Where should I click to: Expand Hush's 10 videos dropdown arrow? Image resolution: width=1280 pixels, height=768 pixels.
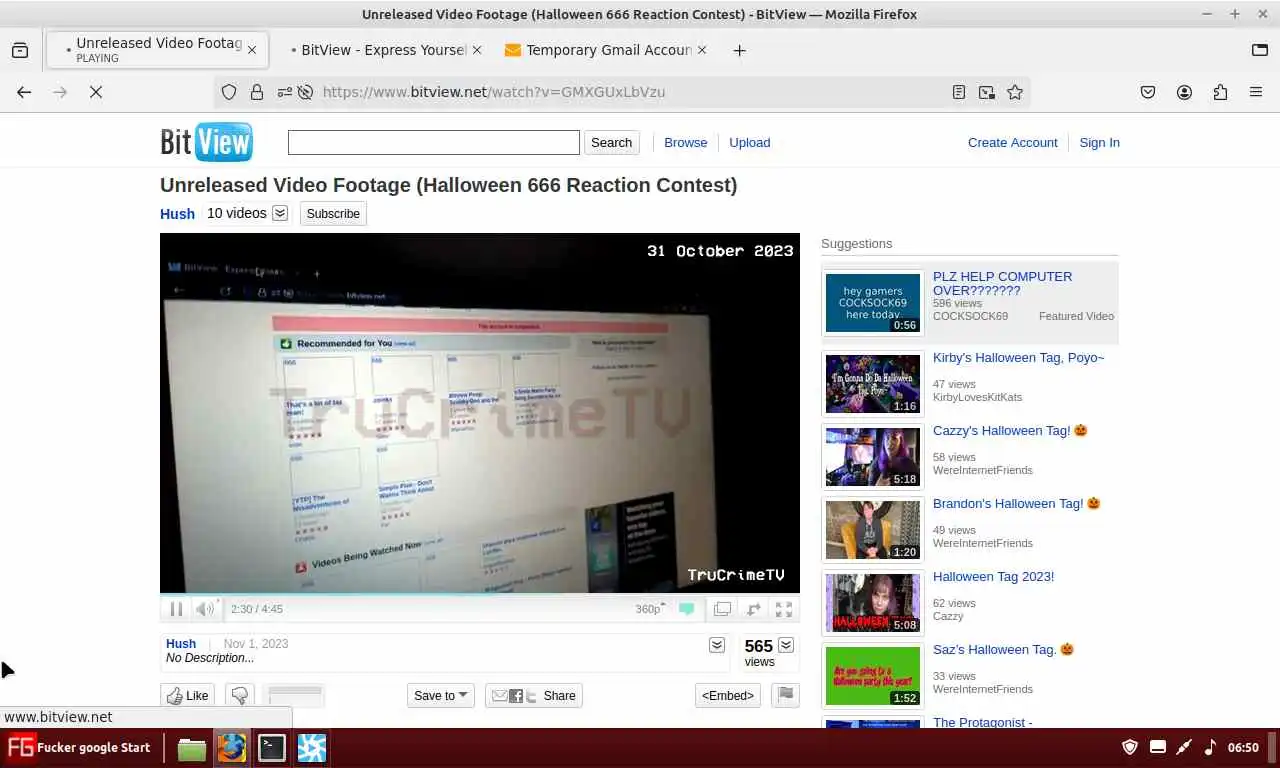point(280,213)
